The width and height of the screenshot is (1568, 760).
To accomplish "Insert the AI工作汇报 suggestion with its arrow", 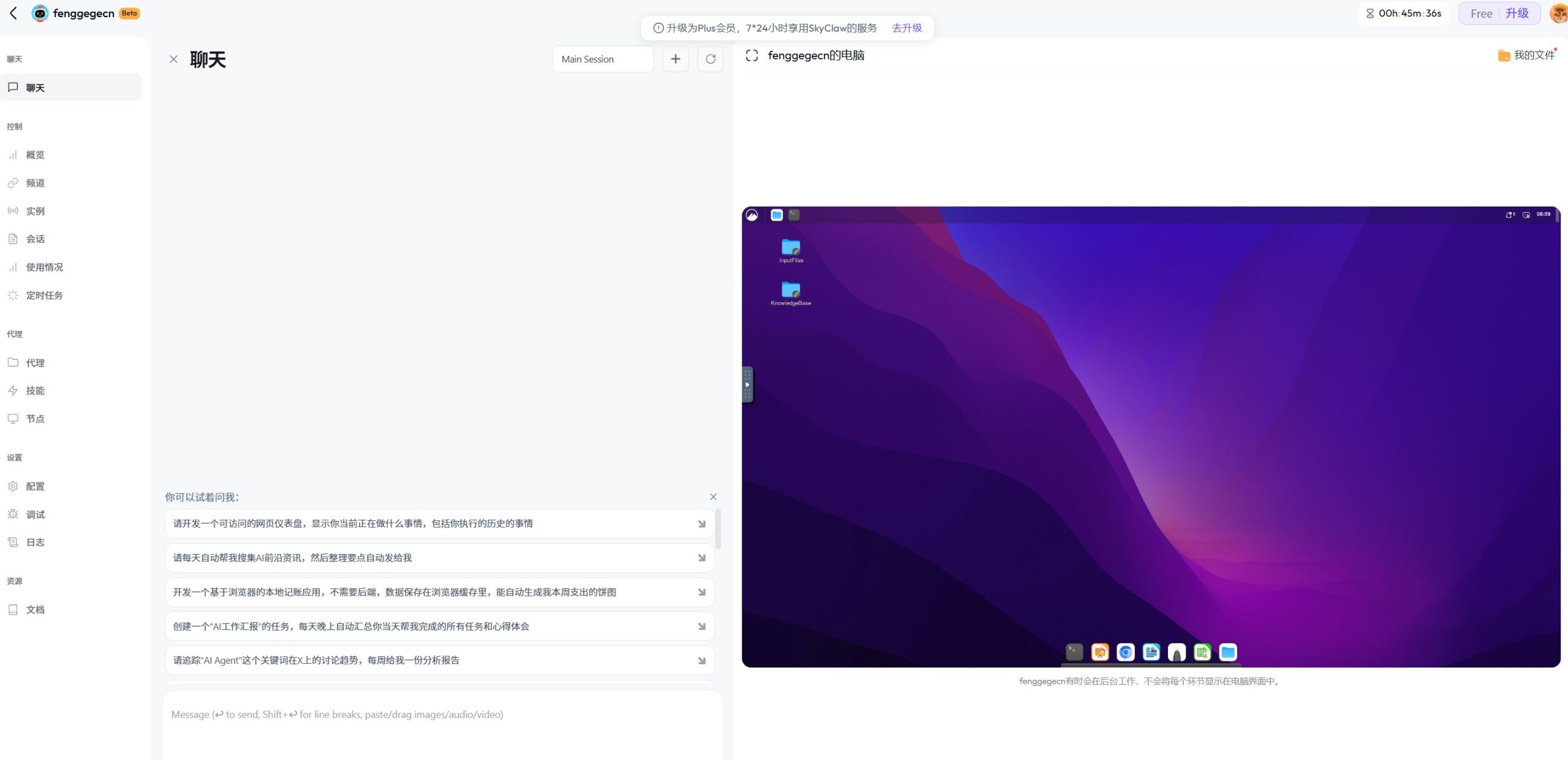I will 702,626.
